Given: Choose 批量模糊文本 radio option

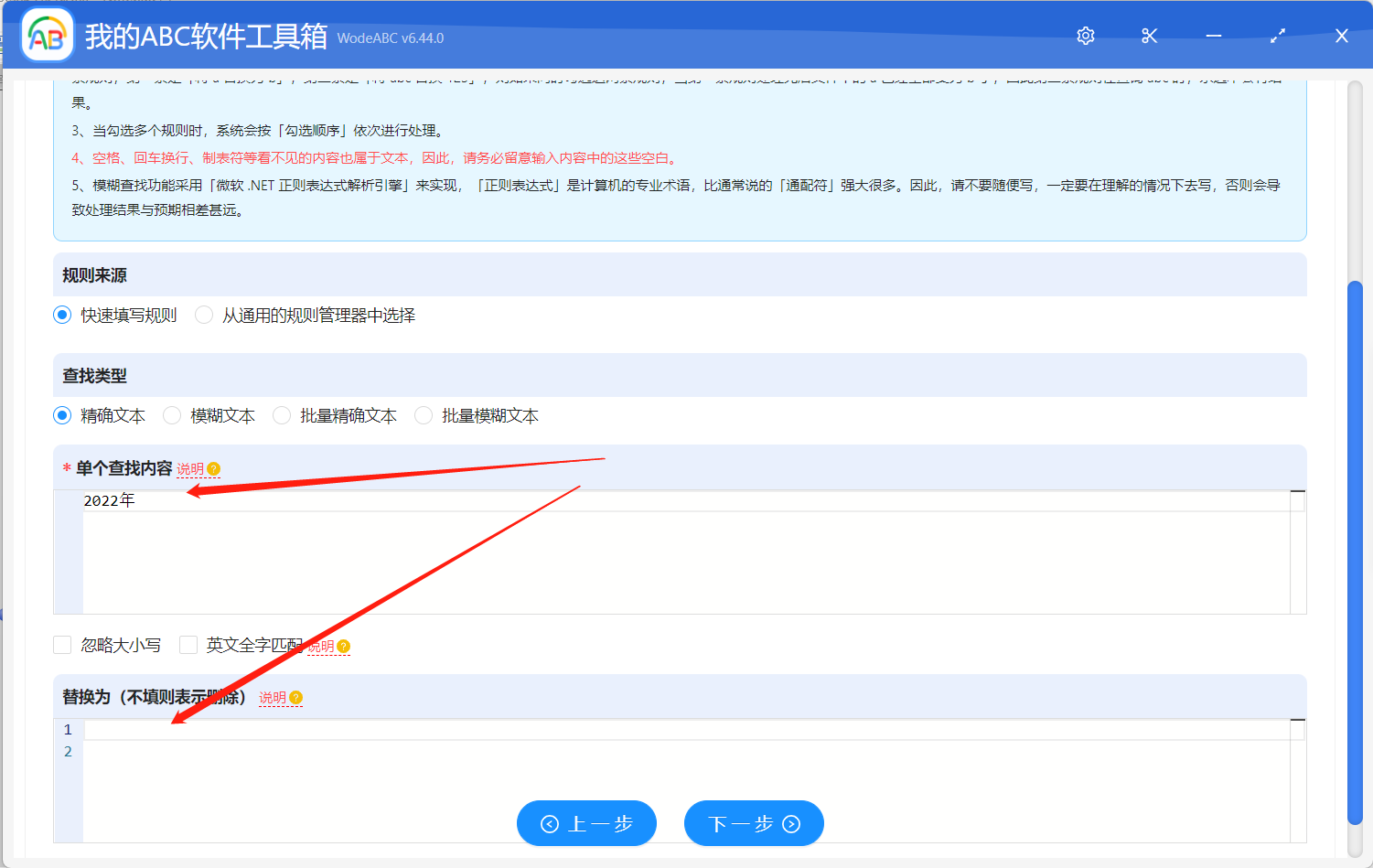Looking at the screenshot, I should point(424,416).
